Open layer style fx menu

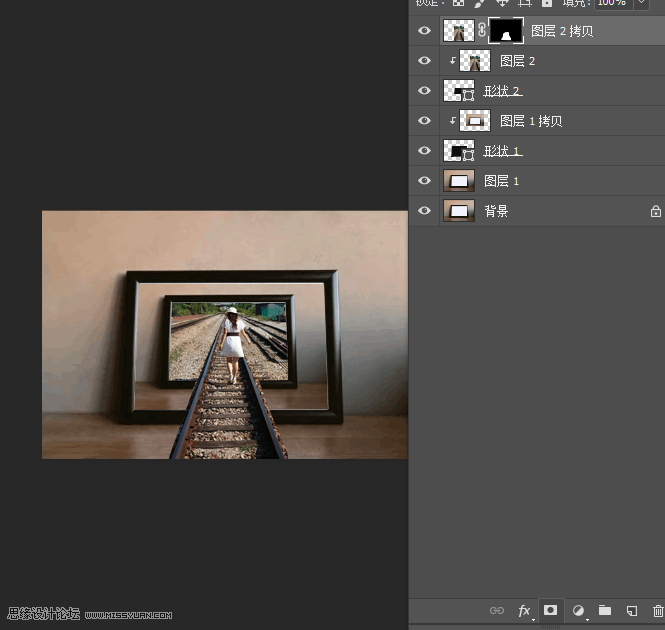click(524, 610)
